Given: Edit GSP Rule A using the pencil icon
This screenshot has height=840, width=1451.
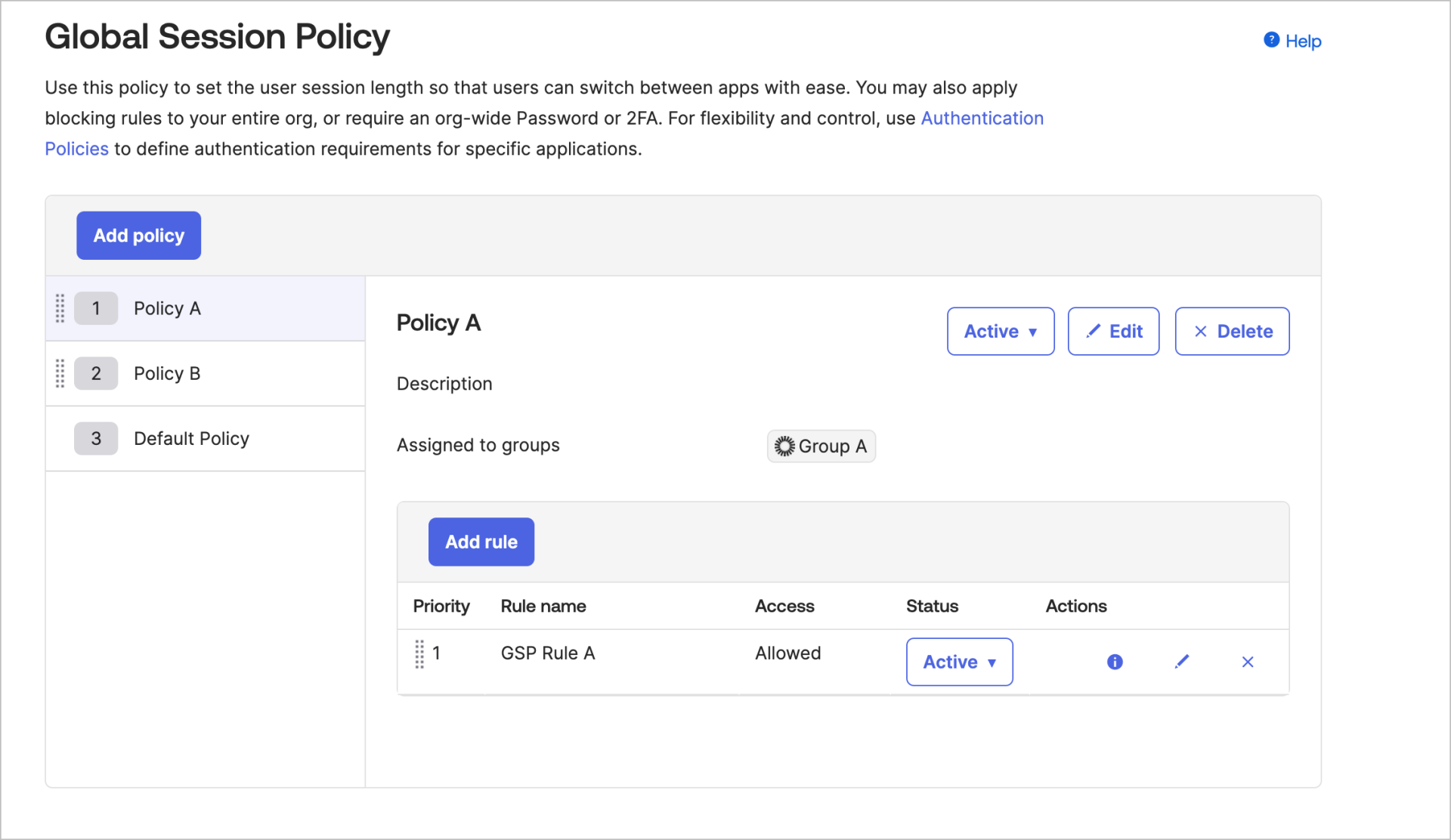Looking at the screenshot, I should (1182, 662).
